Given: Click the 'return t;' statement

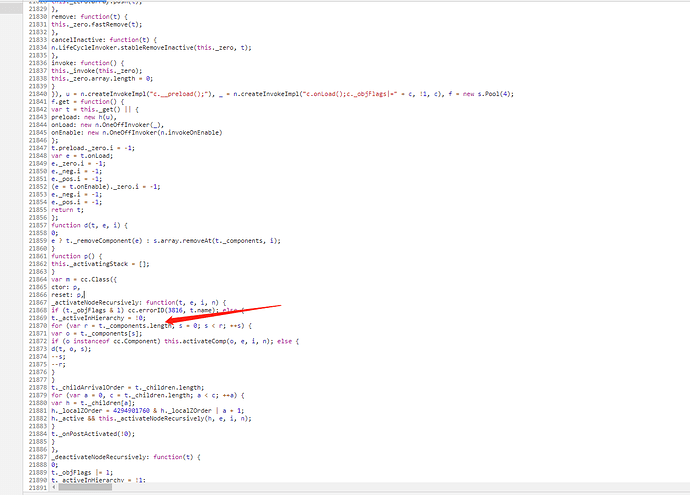Looking at the screenshot, I should [67, 210].
